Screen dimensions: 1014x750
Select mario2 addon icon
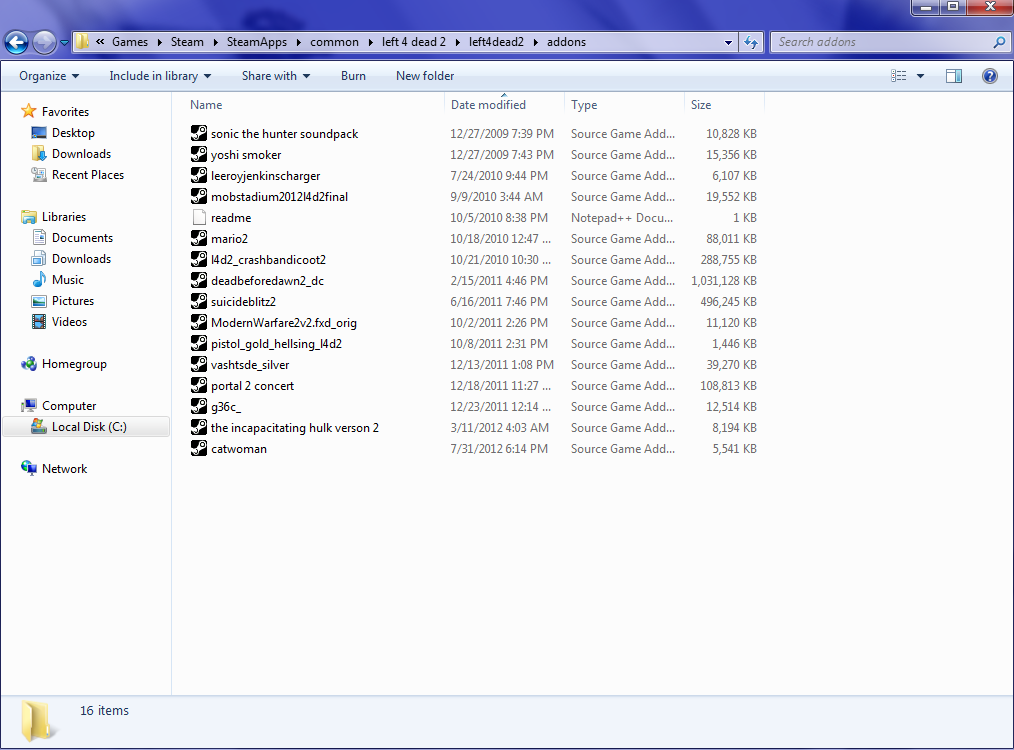(x=199, y=239)
